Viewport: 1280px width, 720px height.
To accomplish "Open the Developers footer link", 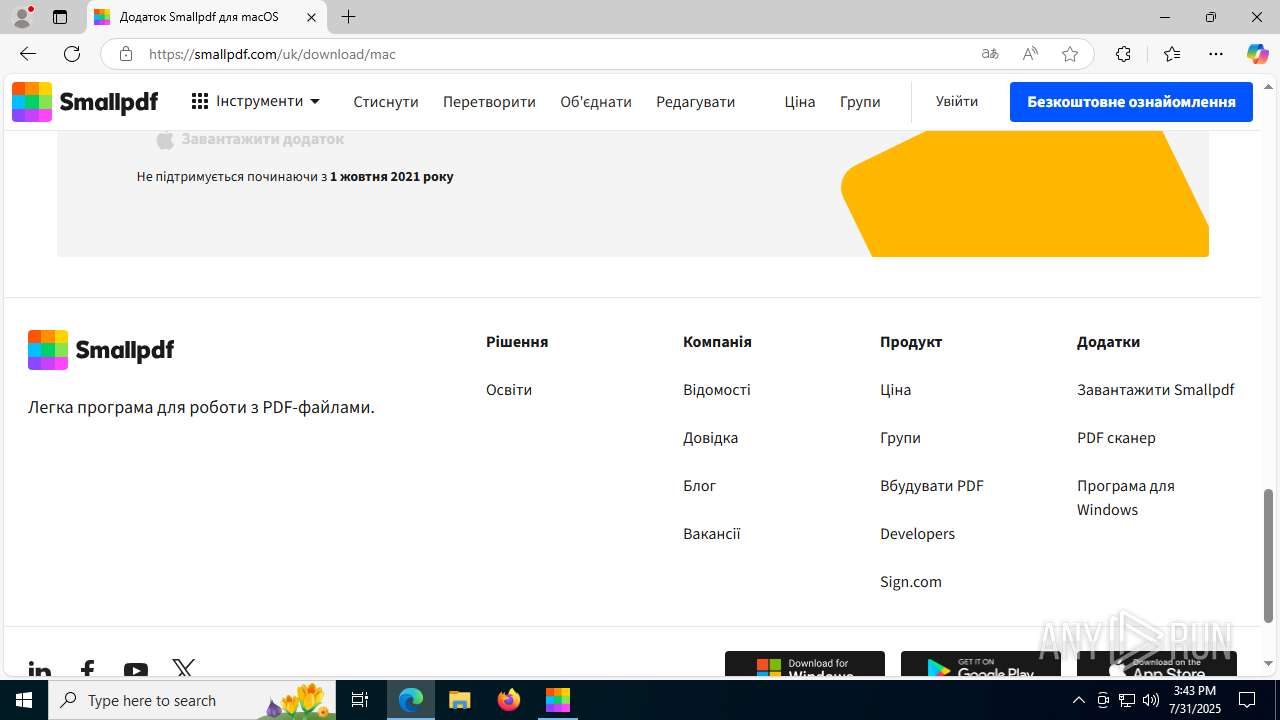I will click(x=918, y=534).
